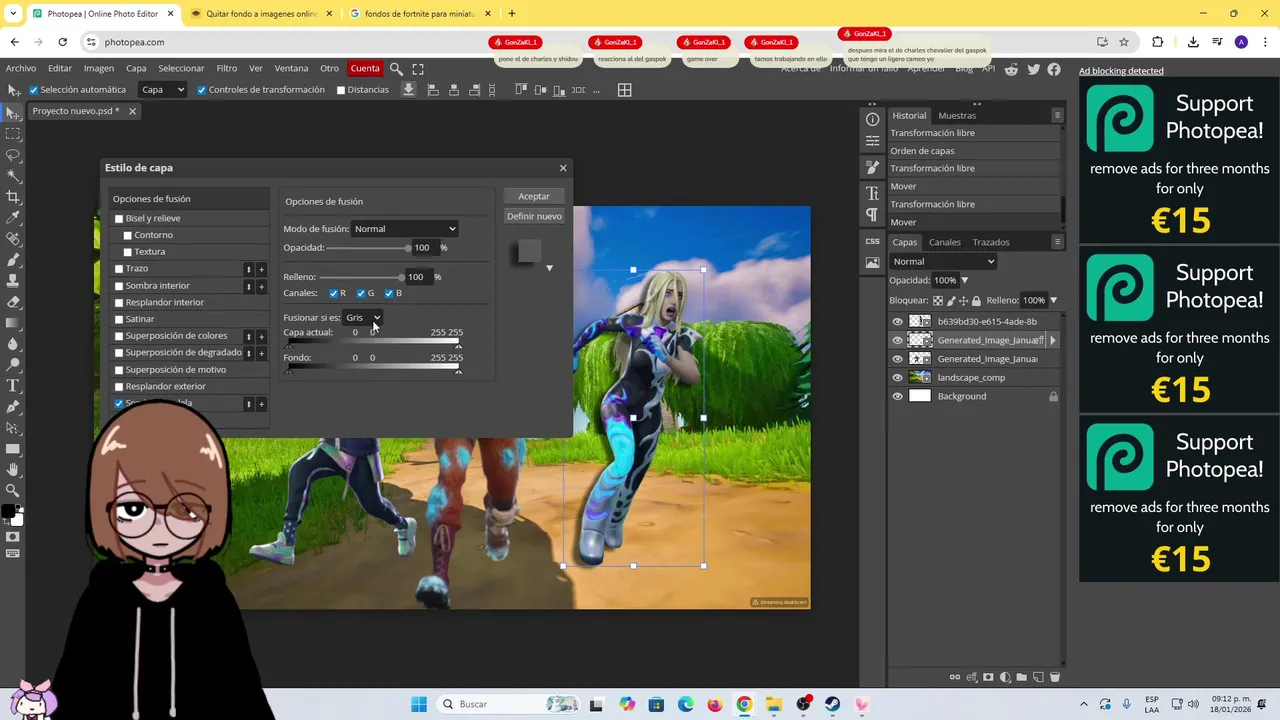
Task: Select the Magic Wand tool
Action: pyautogui.click(x=13, y=176)
